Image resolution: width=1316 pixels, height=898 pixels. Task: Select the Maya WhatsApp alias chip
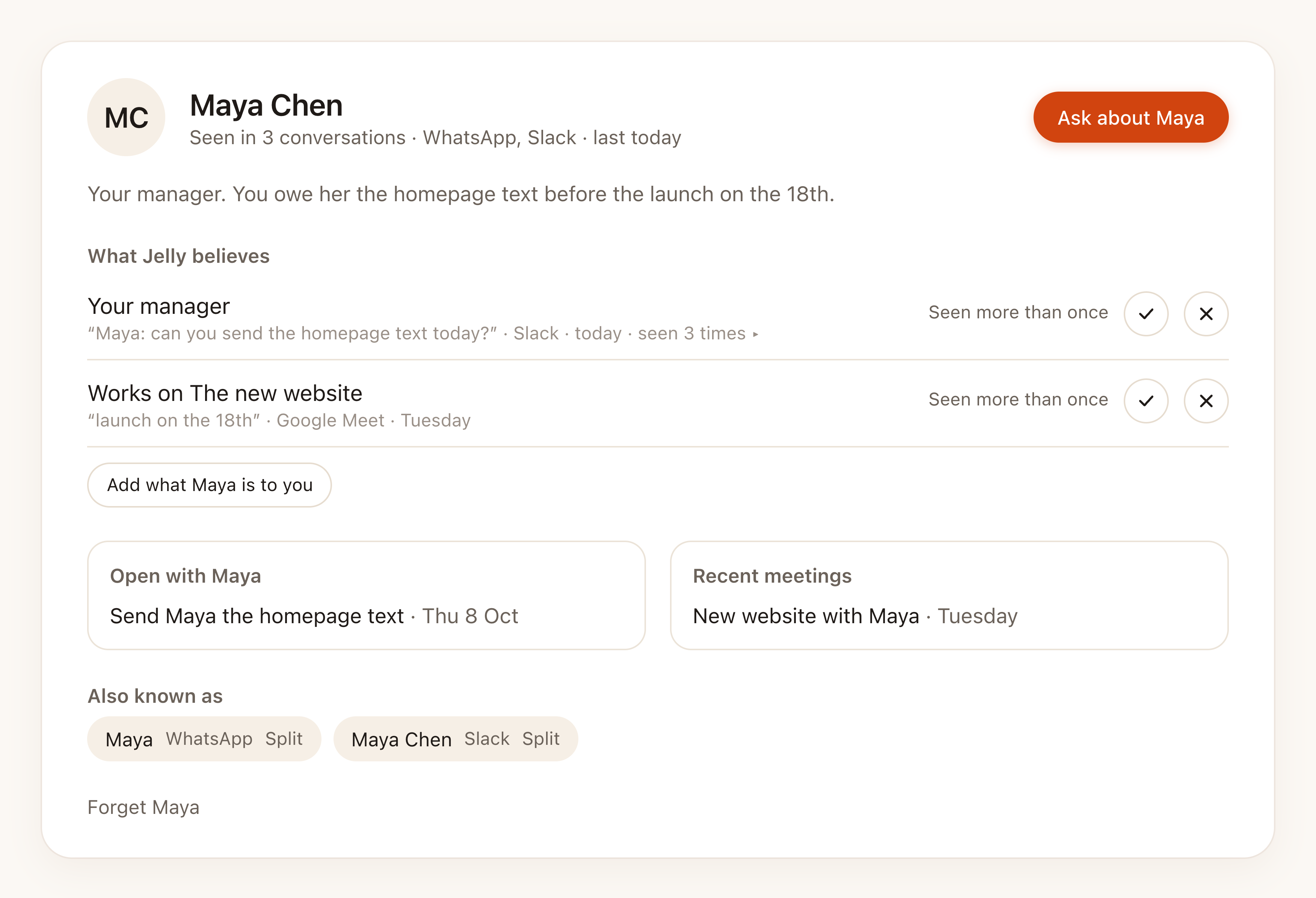pos(204,739)
